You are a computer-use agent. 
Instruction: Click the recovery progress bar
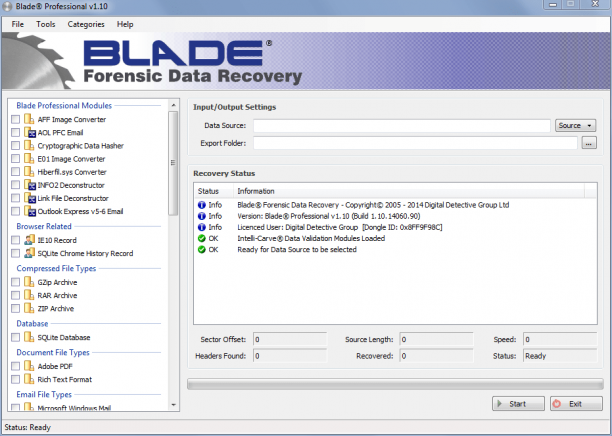tap(395, 384)
